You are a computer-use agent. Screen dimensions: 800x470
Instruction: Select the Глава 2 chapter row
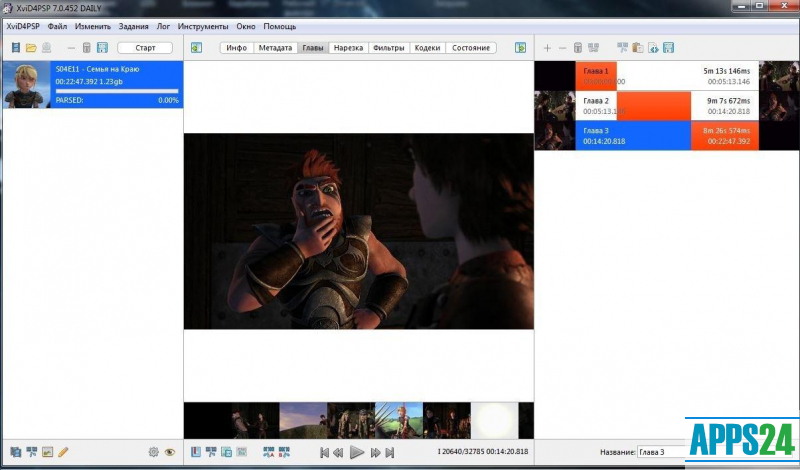[667, 106]
